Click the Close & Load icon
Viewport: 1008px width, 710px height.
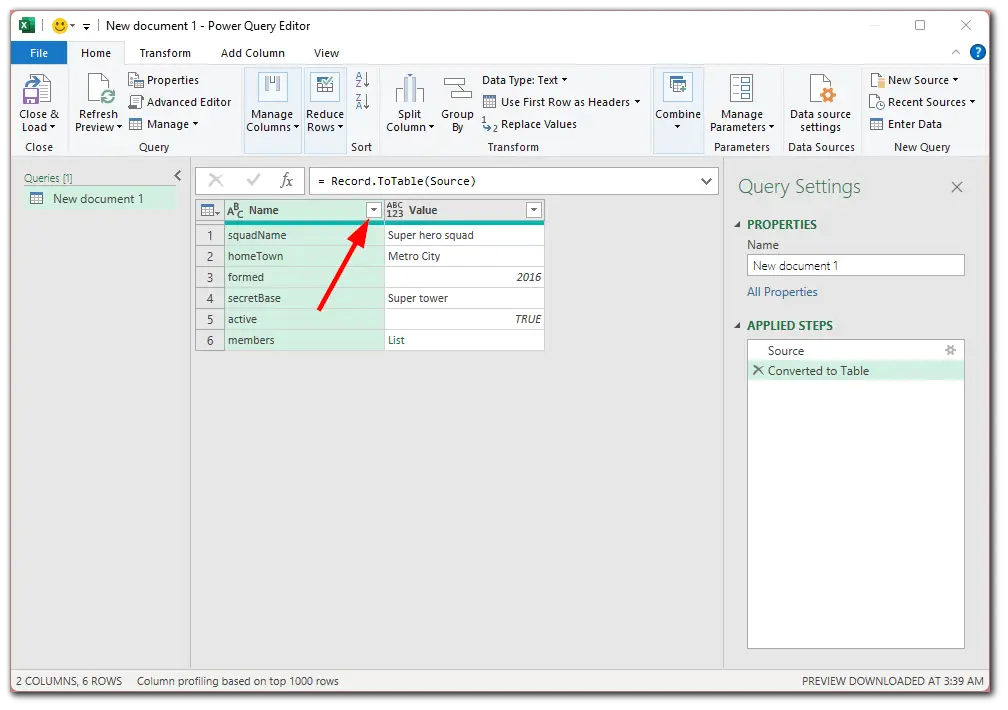click(x=37, y=89)
